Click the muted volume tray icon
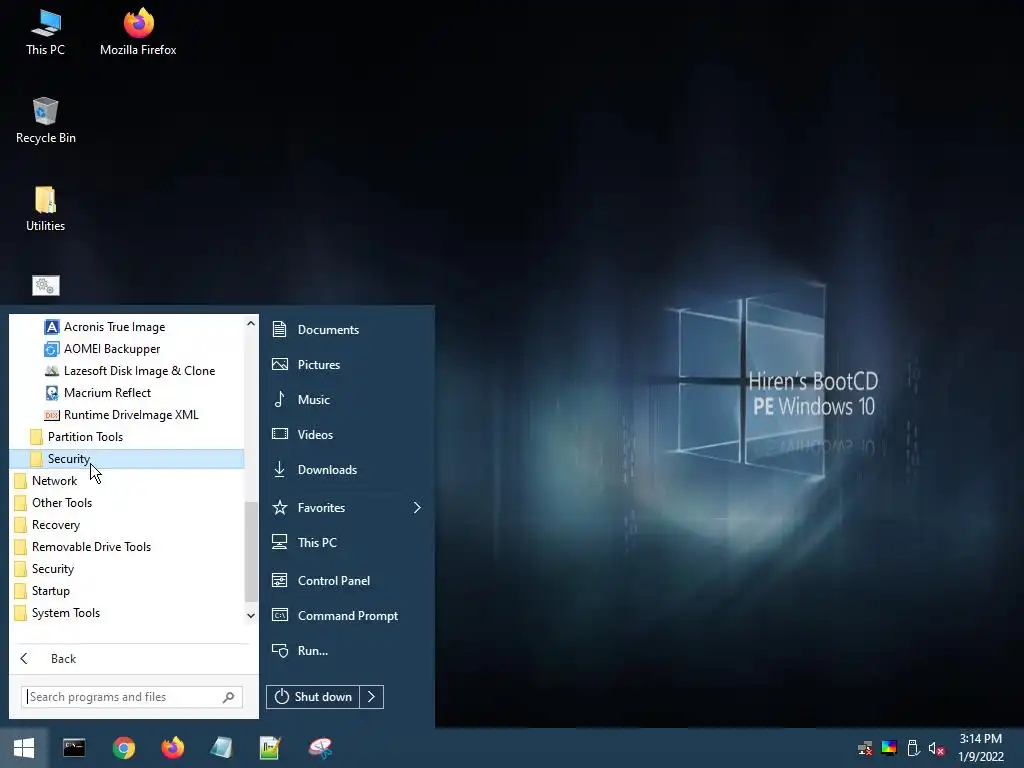1024x768 pixels. [936, 748]
